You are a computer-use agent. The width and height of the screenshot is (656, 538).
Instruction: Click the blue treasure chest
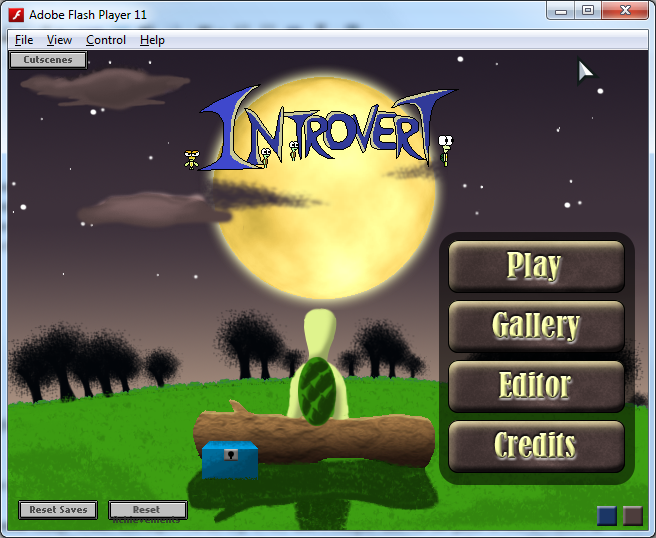230,459
